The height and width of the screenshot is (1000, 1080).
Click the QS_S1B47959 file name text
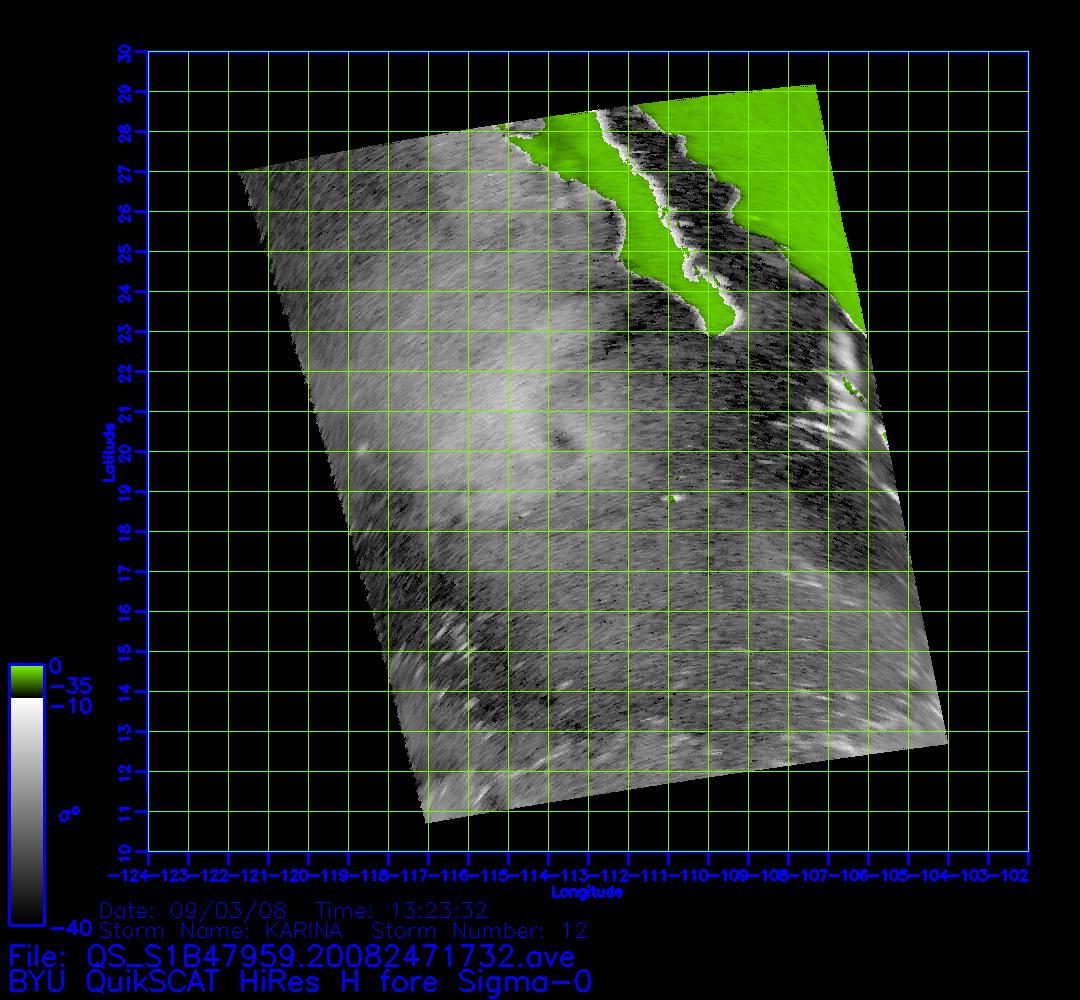(330, 957)
